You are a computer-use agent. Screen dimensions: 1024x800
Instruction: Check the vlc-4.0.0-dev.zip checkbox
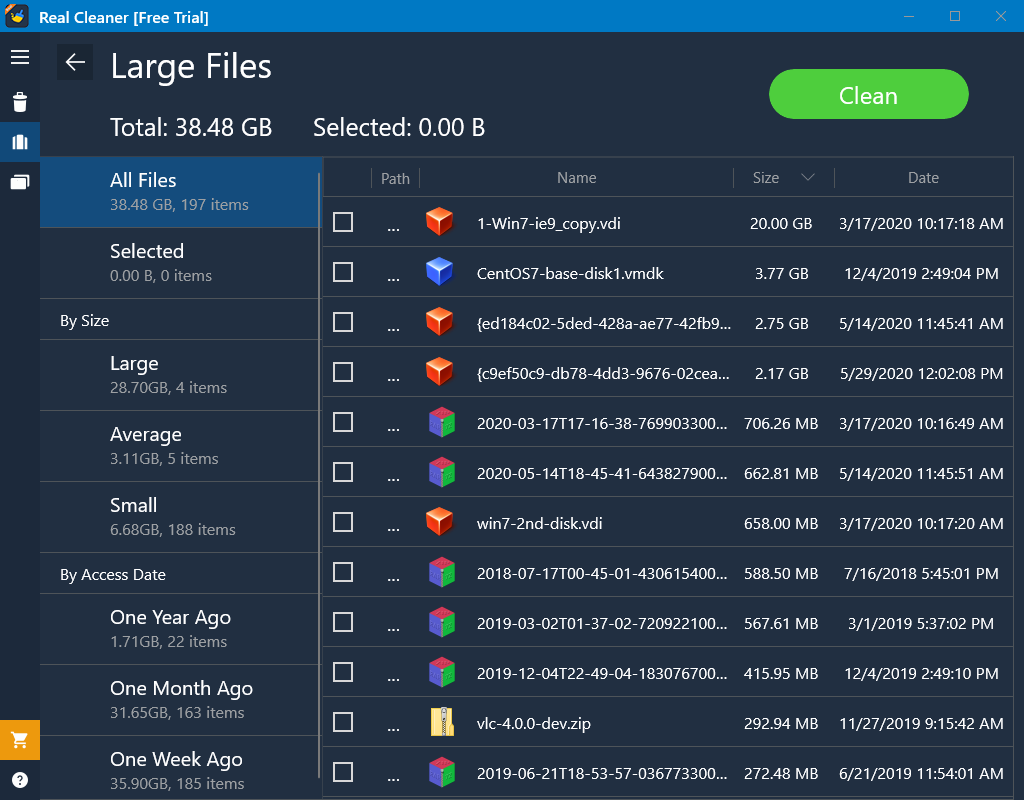[x=343, y=722]
